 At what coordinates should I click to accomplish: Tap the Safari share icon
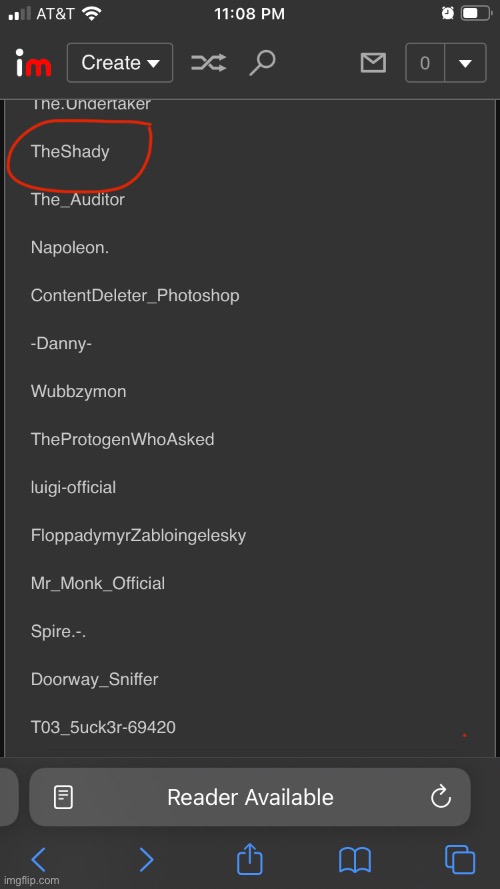250,860
